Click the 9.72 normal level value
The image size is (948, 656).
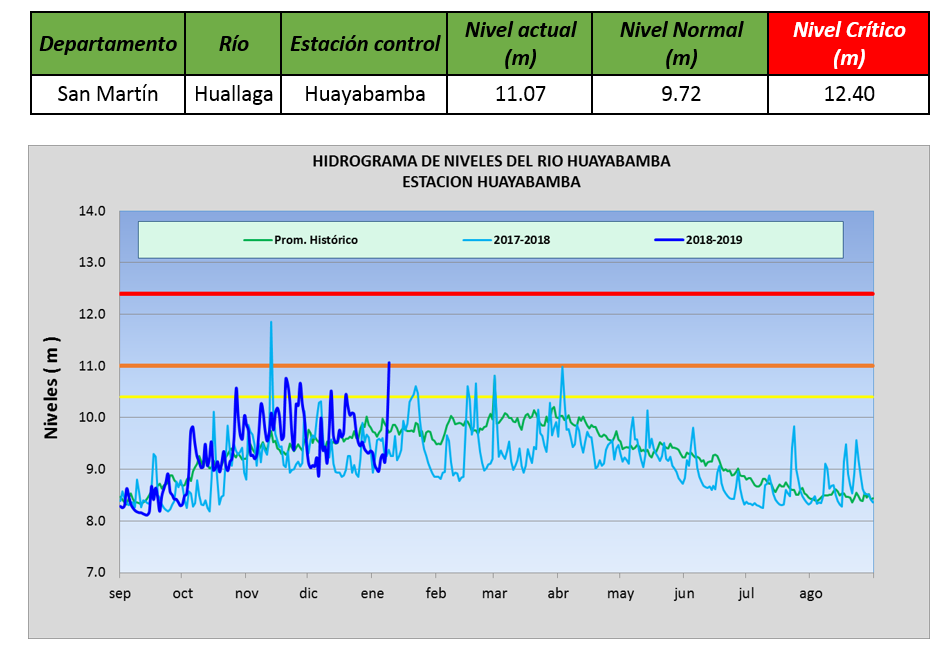click(680, 95)
